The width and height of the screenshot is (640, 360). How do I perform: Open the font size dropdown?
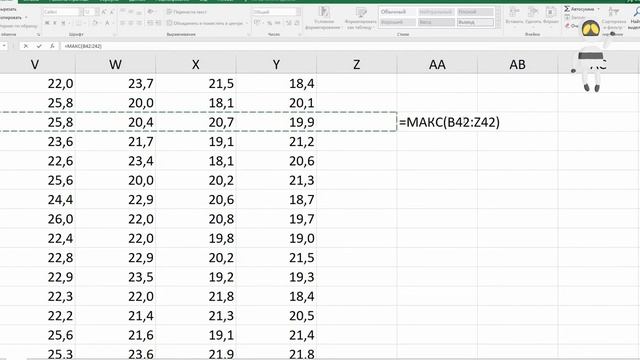coord(97,12)
